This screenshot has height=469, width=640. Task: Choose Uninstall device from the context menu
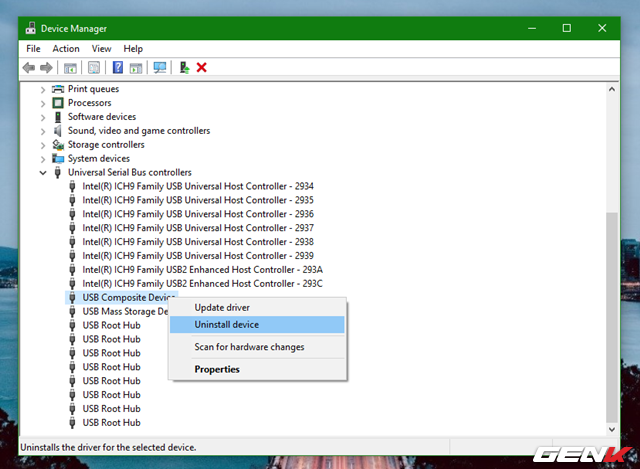tap(227, 325)
